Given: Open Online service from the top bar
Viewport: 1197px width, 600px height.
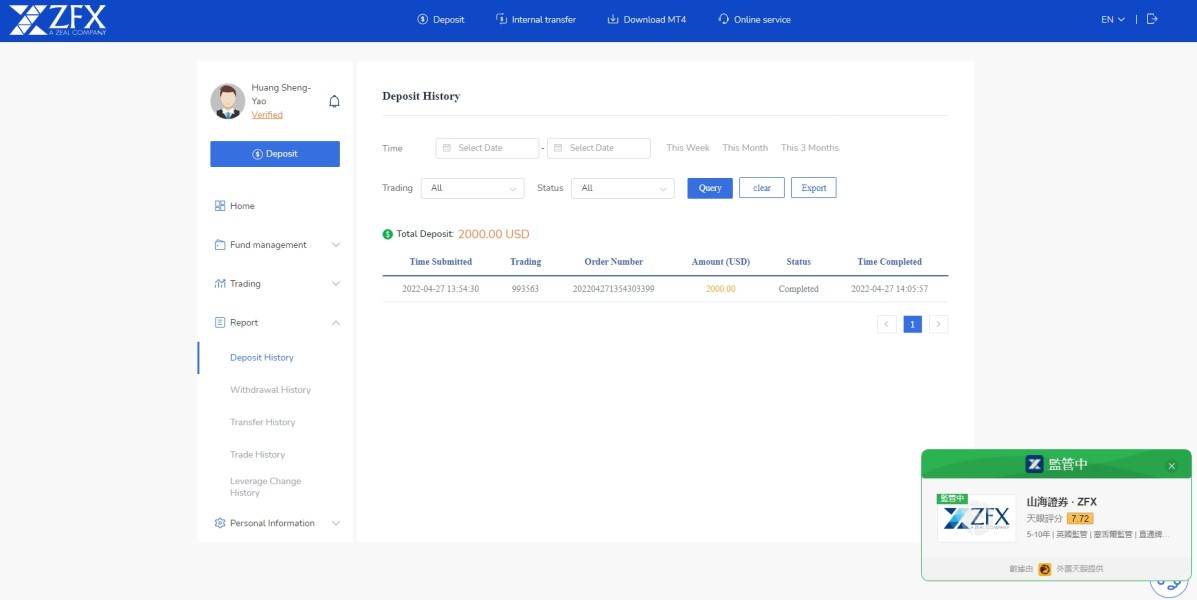Looking at the screenshot, I should (x=754, y=20).
